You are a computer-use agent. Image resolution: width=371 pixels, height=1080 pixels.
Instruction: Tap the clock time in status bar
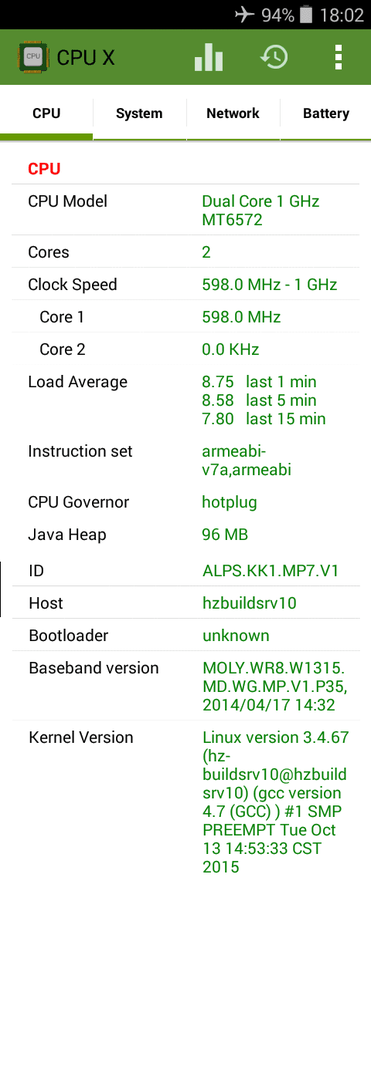(x=341, y=15)
